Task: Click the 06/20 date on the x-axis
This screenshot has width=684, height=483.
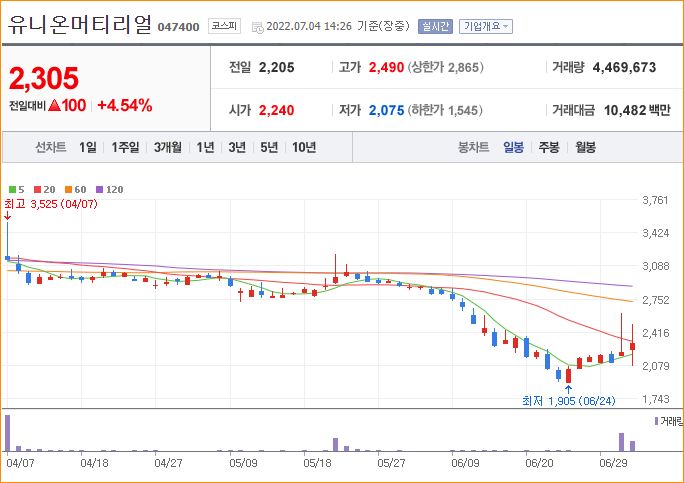Action: (x=539, y=463)
